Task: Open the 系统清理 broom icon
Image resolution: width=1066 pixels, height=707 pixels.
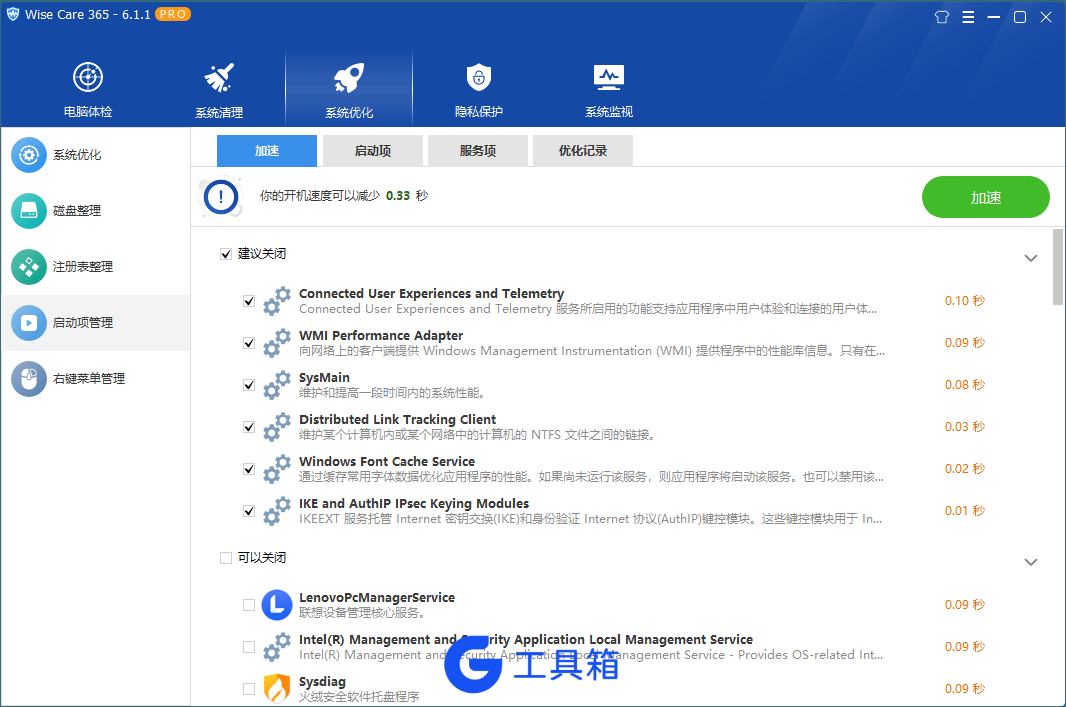Action: pyautogui.click(x=219, y=77)
